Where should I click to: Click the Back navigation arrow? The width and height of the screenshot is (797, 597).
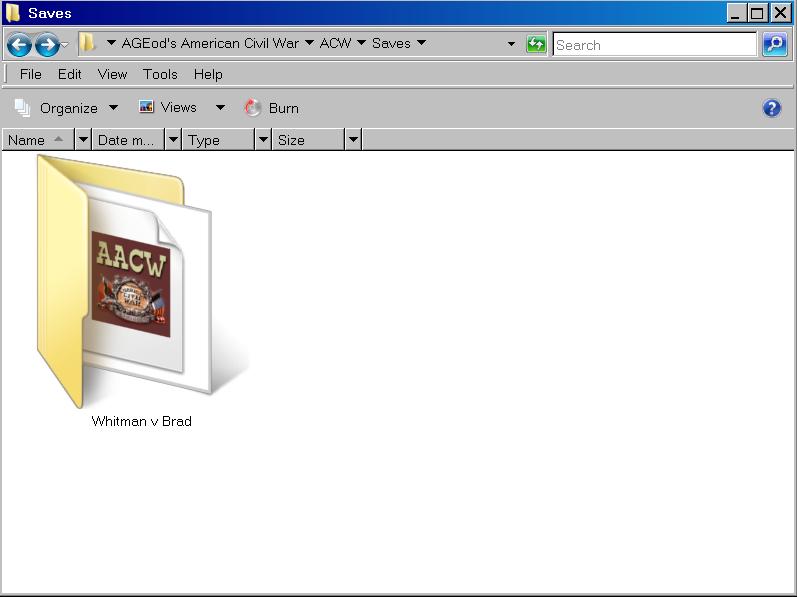coord(19,45)
